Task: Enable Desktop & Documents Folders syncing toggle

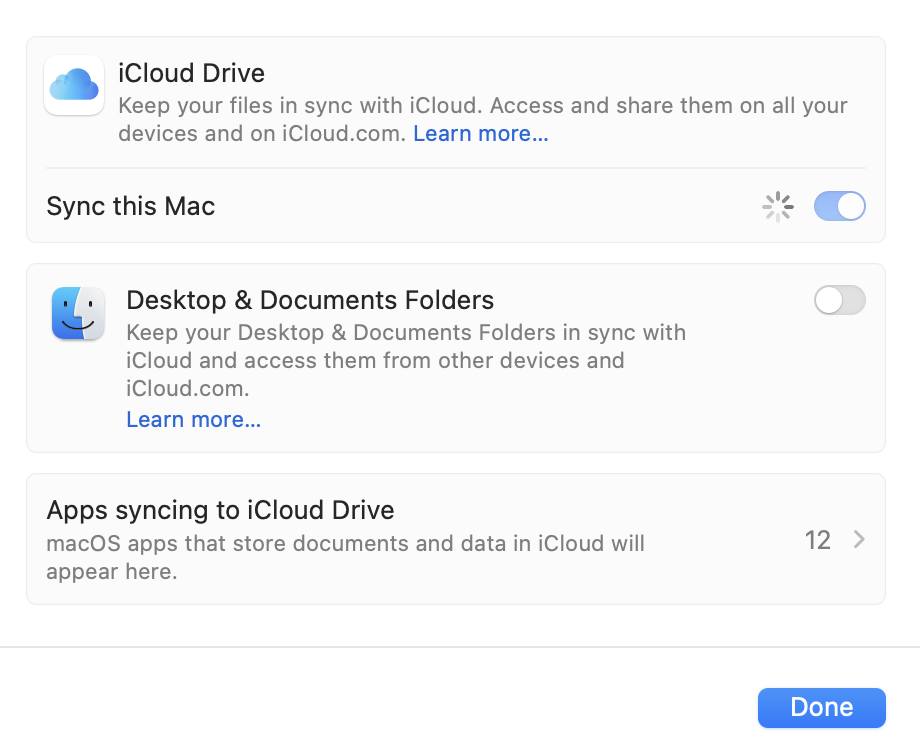Action: pyautogui.click(x=839, y=300)
